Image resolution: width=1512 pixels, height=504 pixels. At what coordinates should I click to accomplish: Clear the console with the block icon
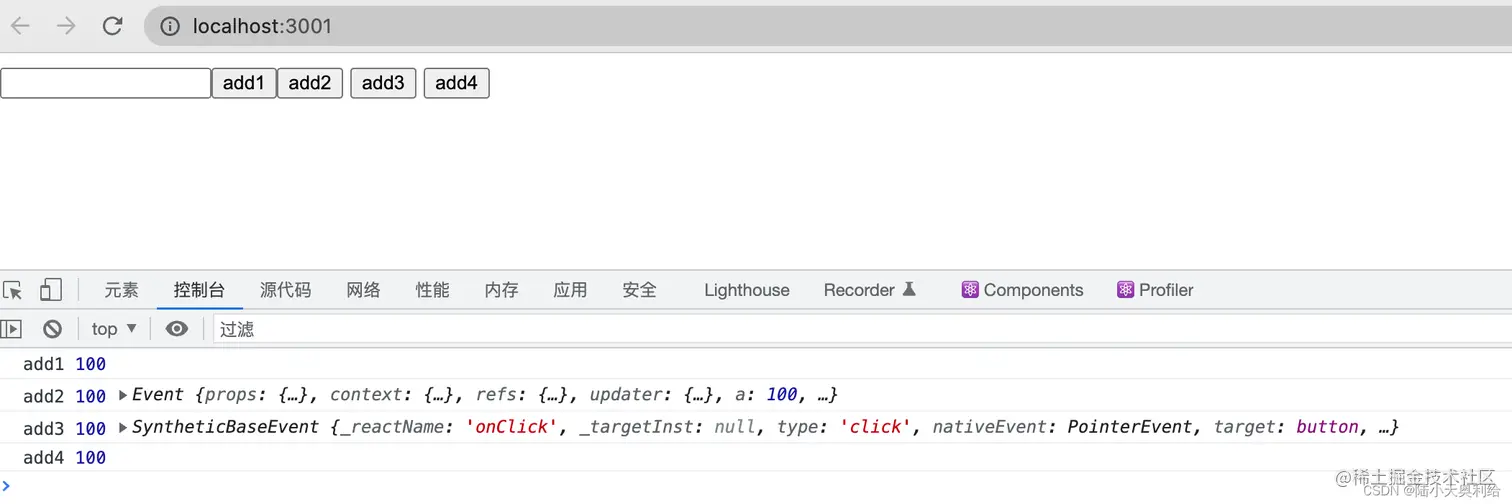53,329
